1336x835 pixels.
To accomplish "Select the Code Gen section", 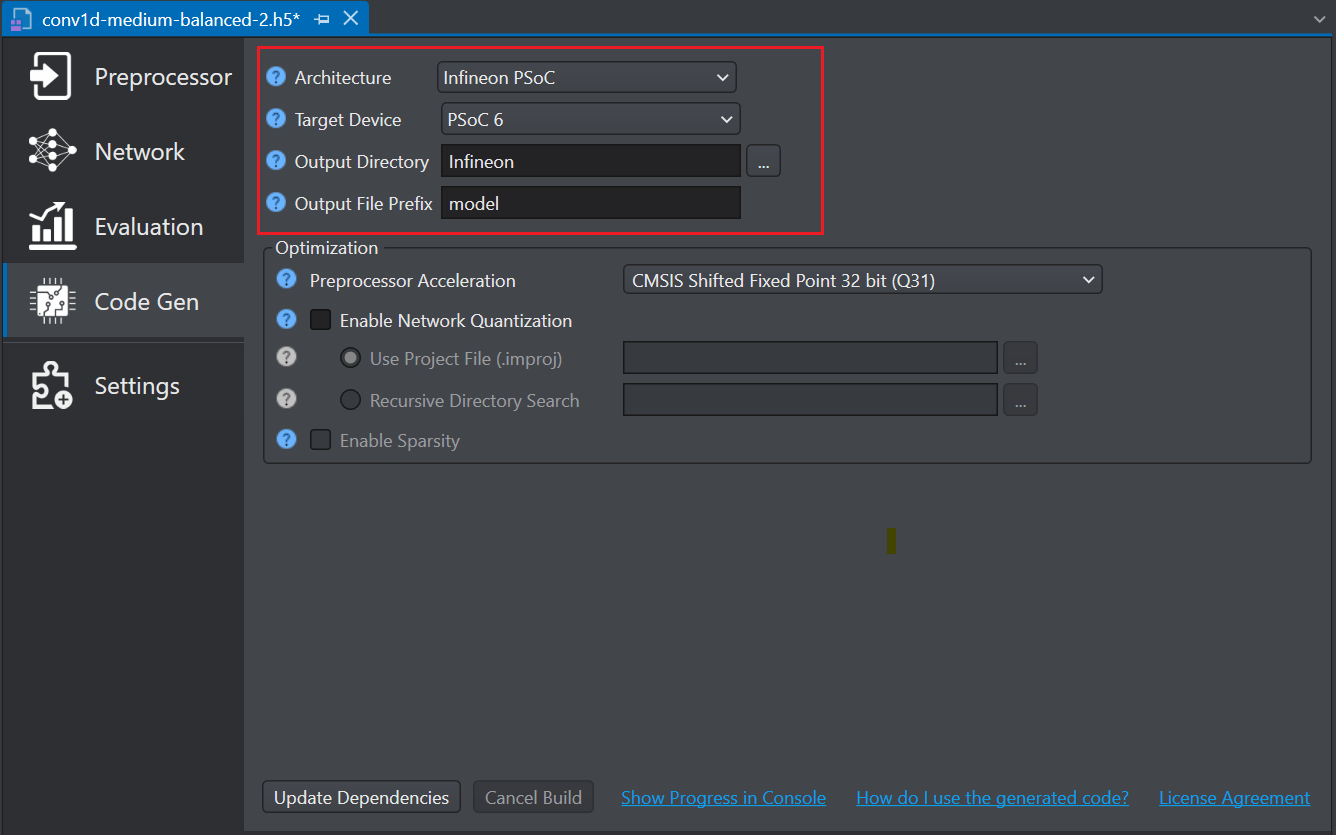I will (124, 301).
